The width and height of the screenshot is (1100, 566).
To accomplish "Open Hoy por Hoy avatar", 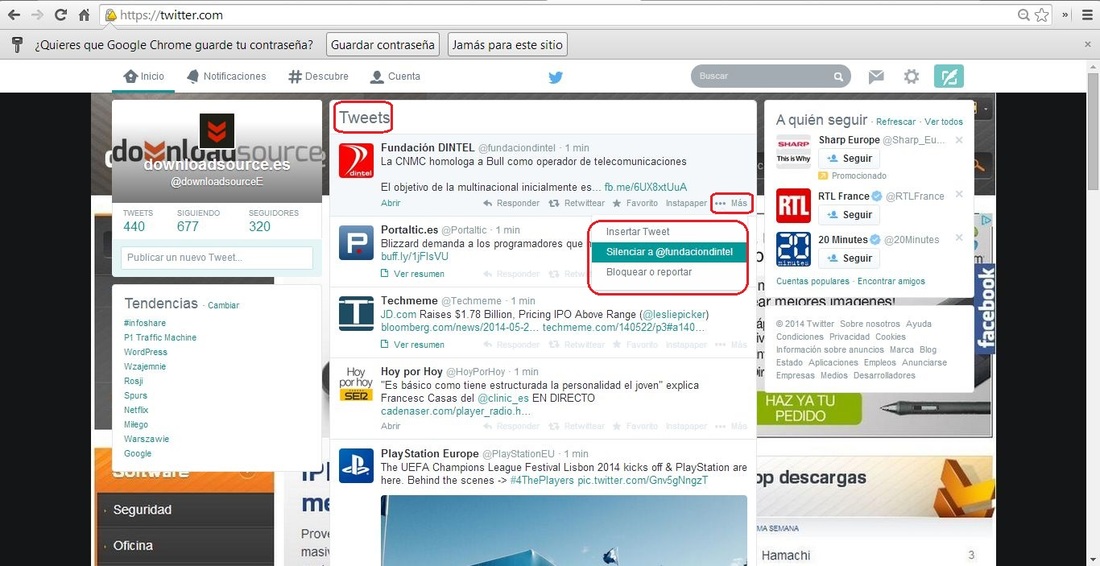I will 356,384.
